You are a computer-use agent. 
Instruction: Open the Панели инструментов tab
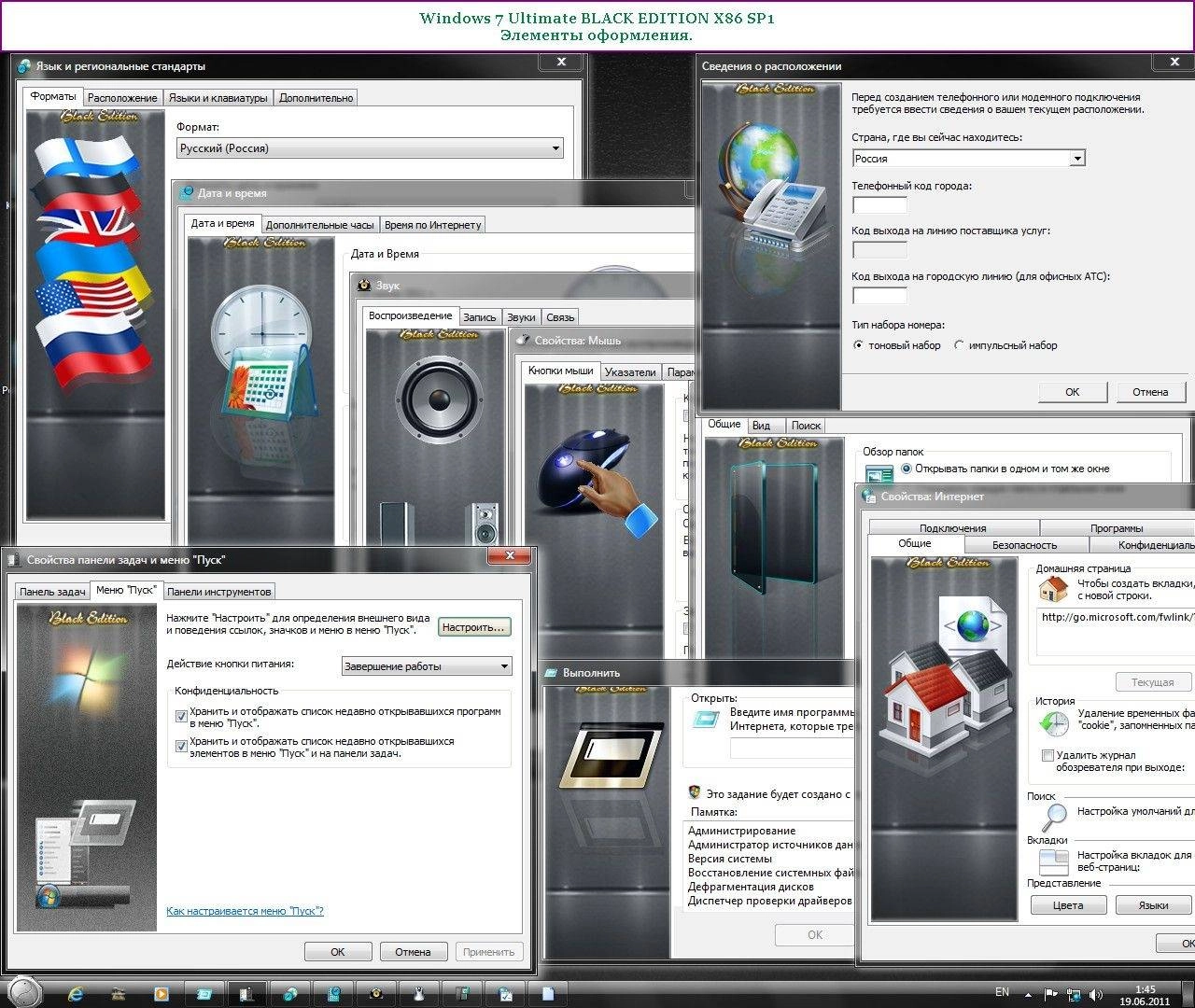click(219, 592)
